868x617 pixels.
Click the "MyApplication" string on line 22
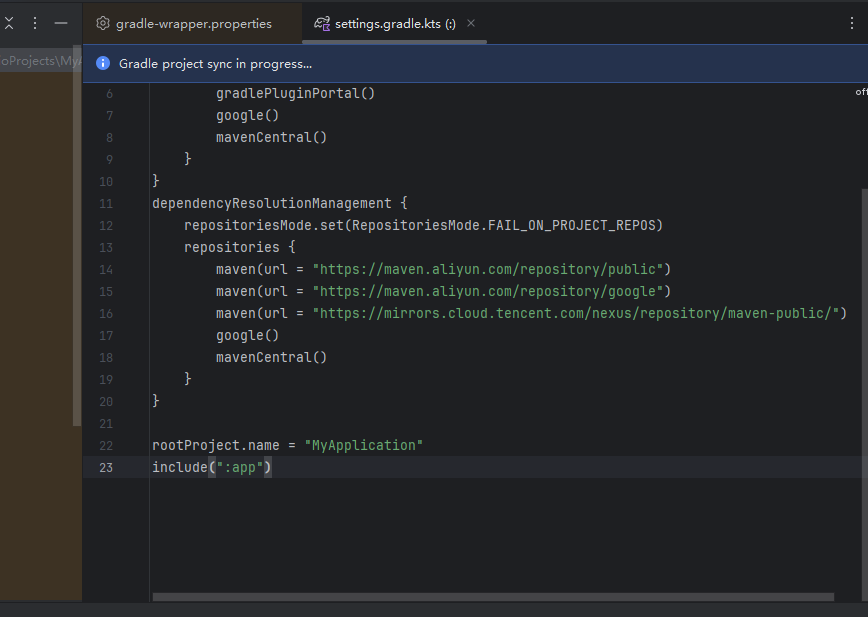364,445
